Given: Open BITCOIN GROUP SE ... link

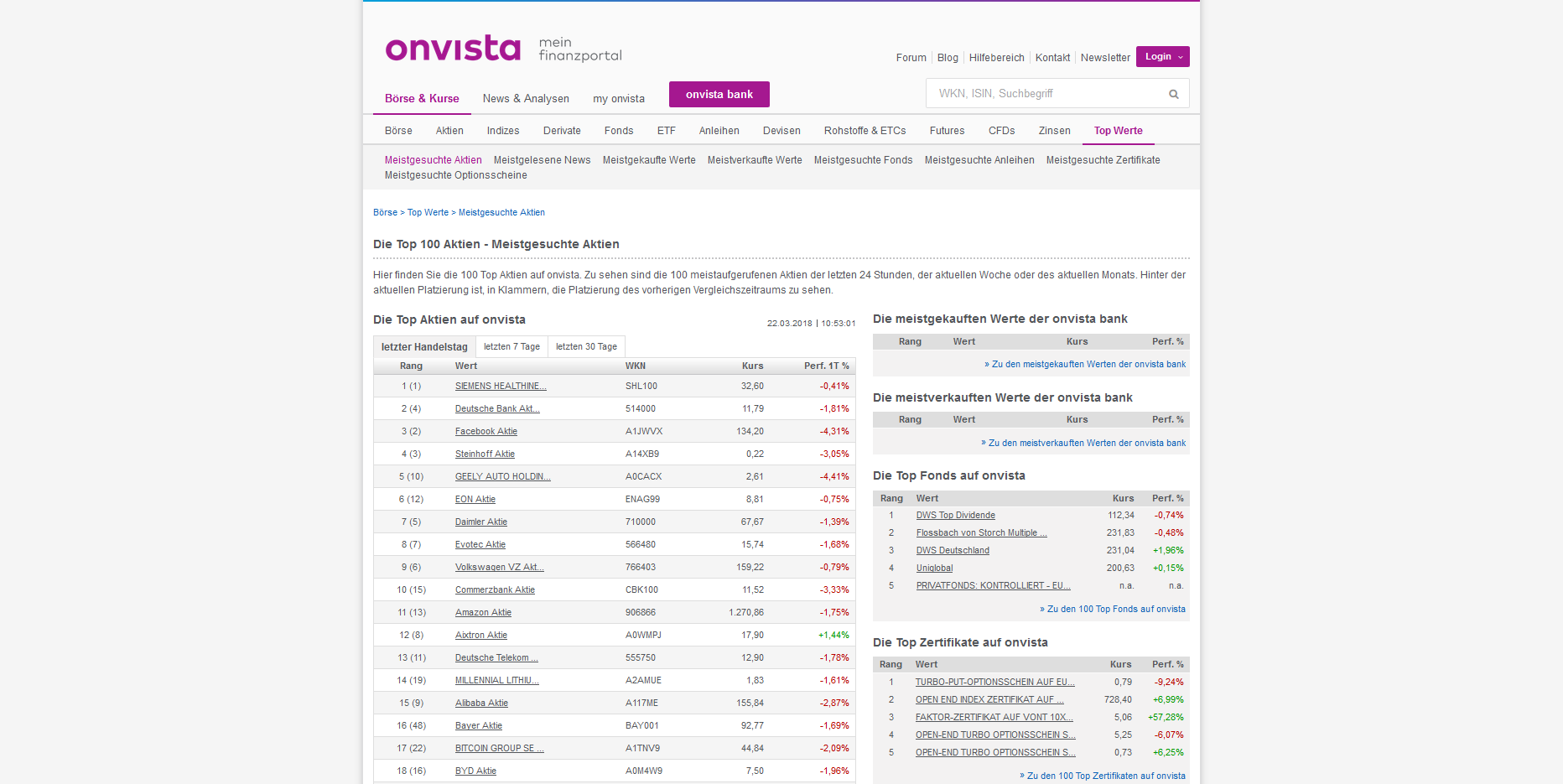Looking at the screenshot, I should point(500,749).
